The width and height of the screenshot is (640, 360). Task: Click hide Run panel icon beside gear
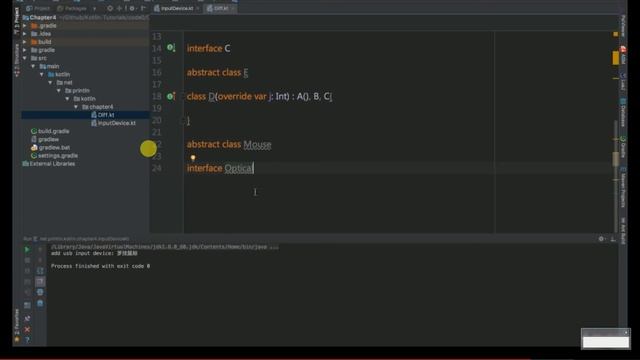613,239
